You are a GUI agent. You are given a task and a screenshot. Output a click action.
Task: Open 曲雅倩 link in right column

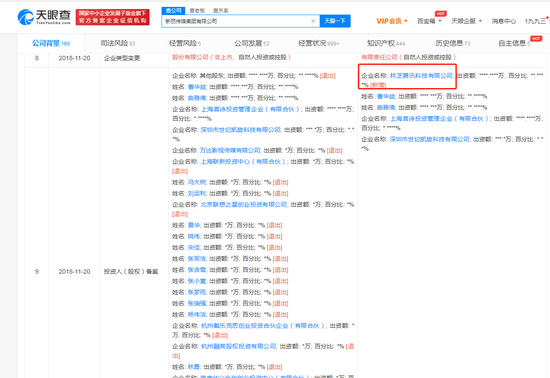point(386,108)
